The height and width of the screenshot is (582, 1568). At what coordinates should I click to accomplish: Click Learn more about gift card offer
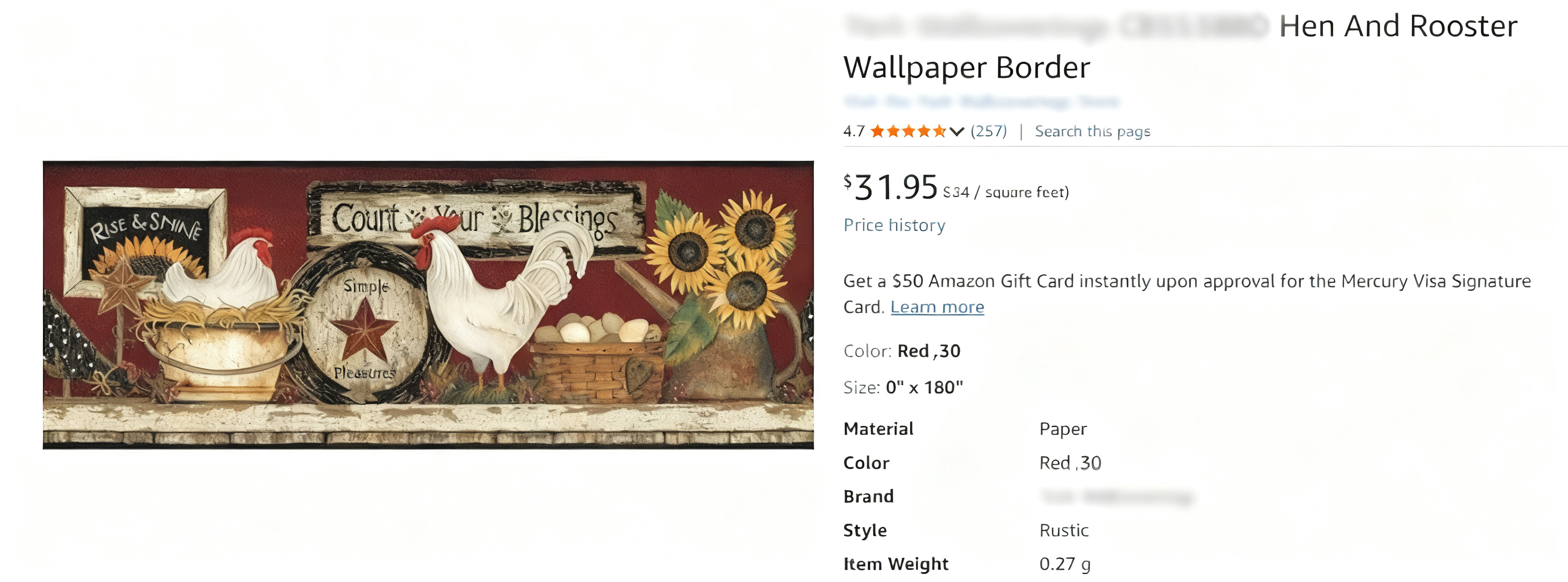point(937,307)
